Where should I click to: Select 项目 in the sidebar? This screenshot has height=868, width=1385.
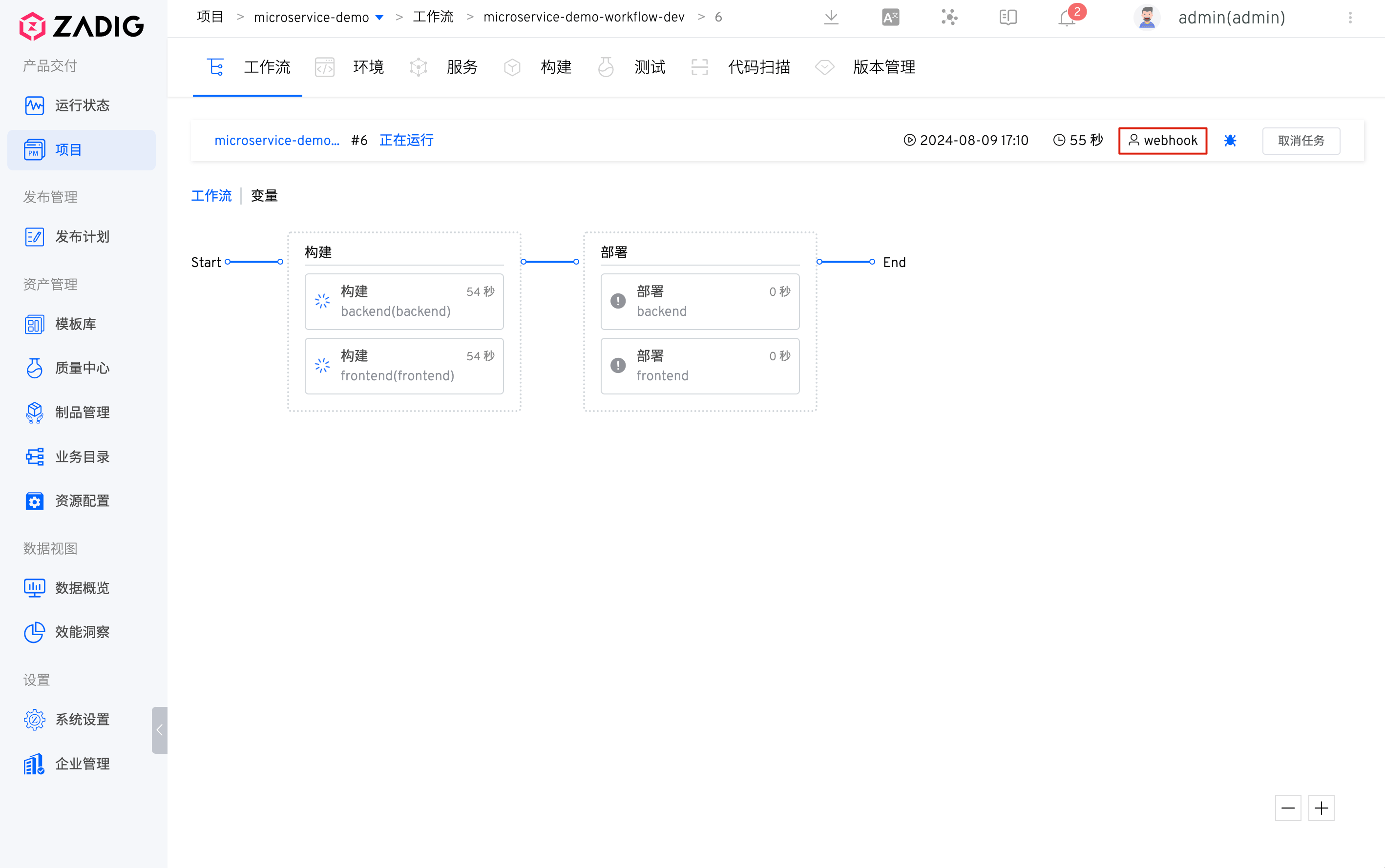click(82, 150)
